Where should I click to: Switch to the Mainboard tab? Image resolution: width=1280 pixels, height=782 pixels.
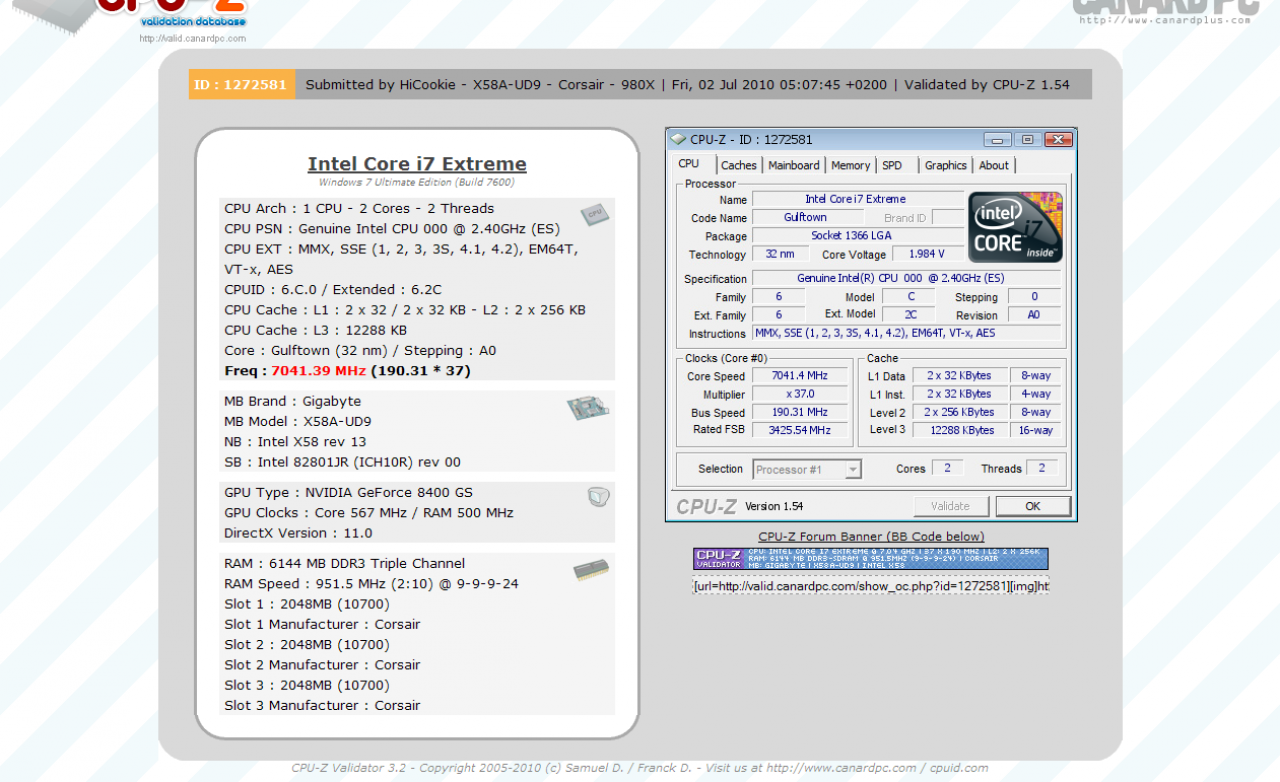click(794, 166)
